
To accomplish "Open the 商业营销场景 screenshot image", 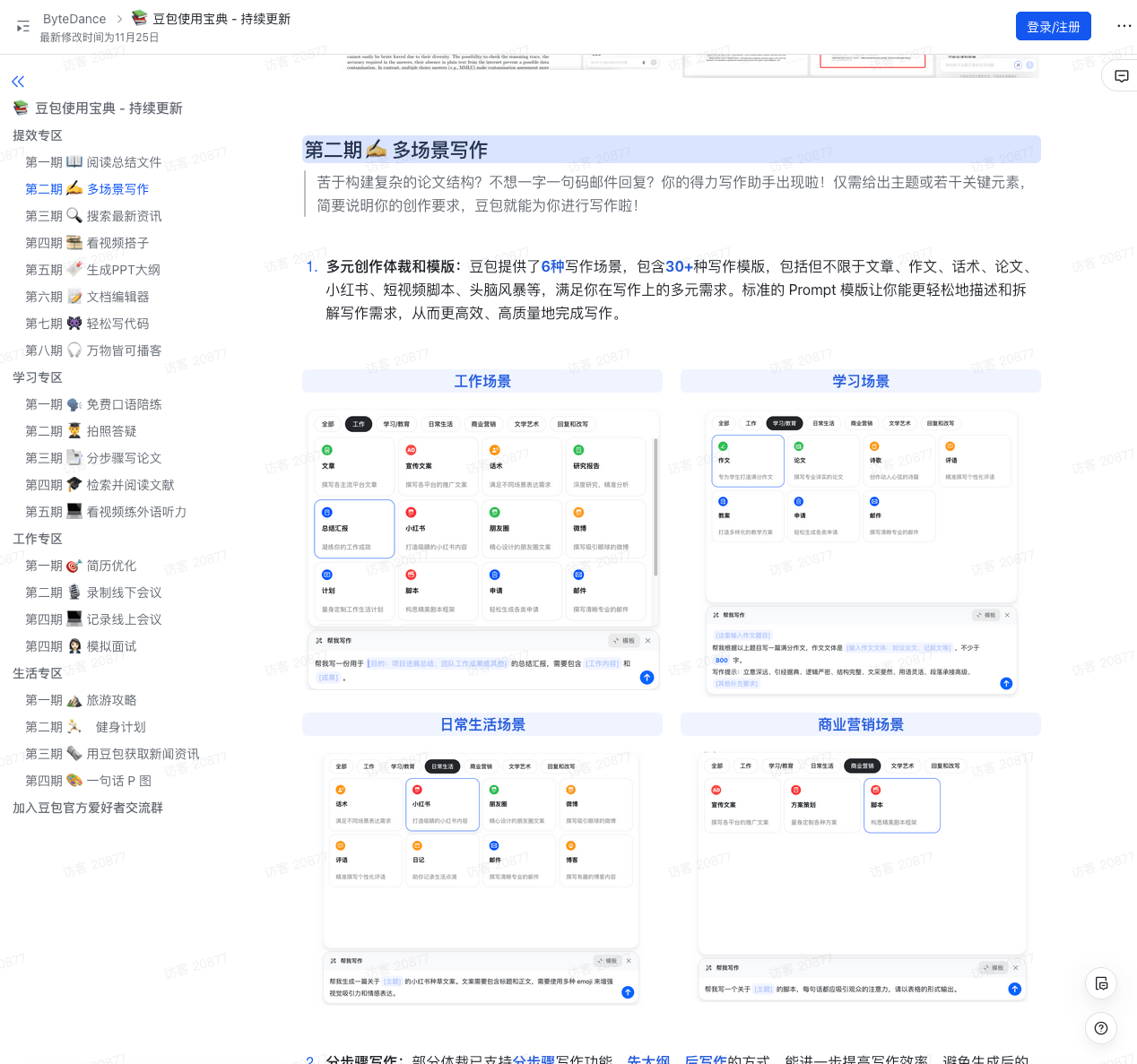I will point(862,878).
